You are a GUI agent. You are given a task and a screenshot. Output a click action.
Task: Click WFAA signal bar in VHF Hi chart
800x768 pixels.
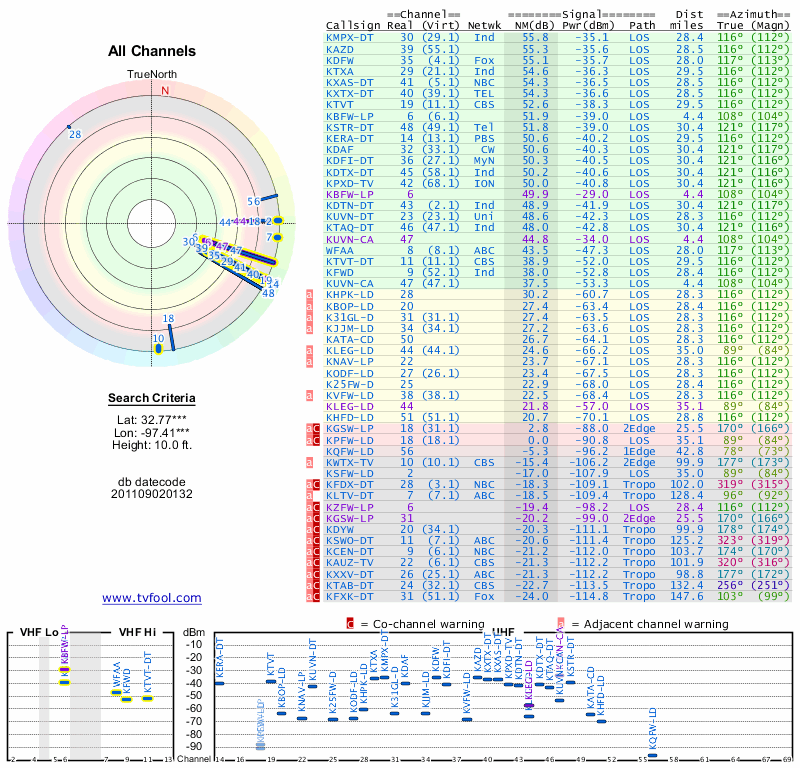point(117,692)
